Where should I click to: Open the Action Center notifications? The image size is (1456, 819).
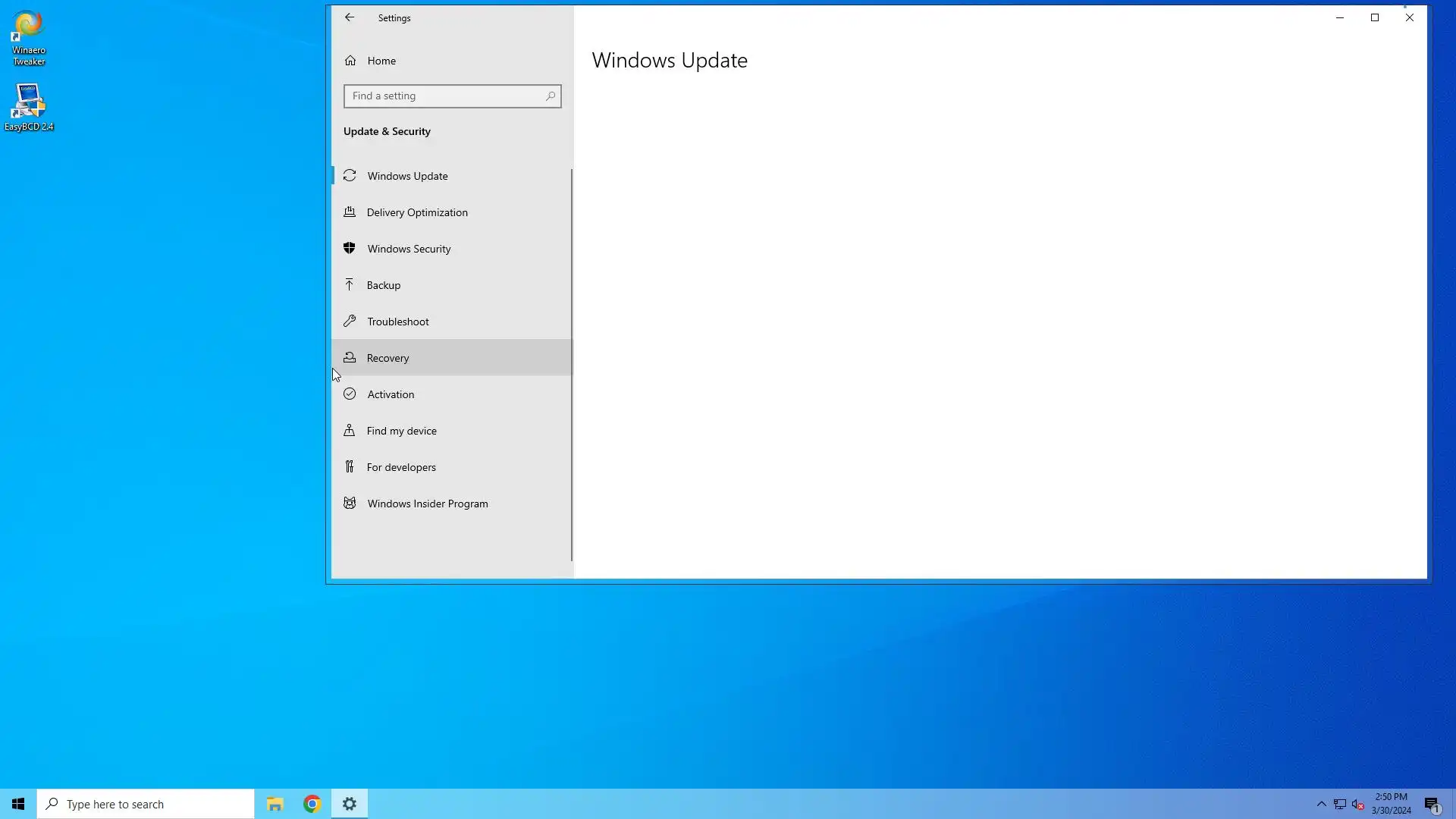pyautogui.click(x=1432, y=804)
